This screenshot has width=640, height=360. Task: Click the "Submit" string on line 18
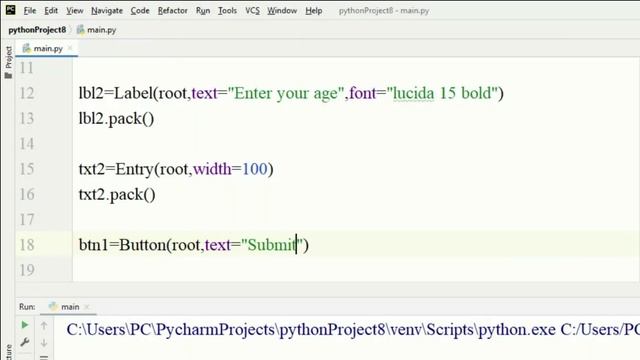tap(272, 245)
